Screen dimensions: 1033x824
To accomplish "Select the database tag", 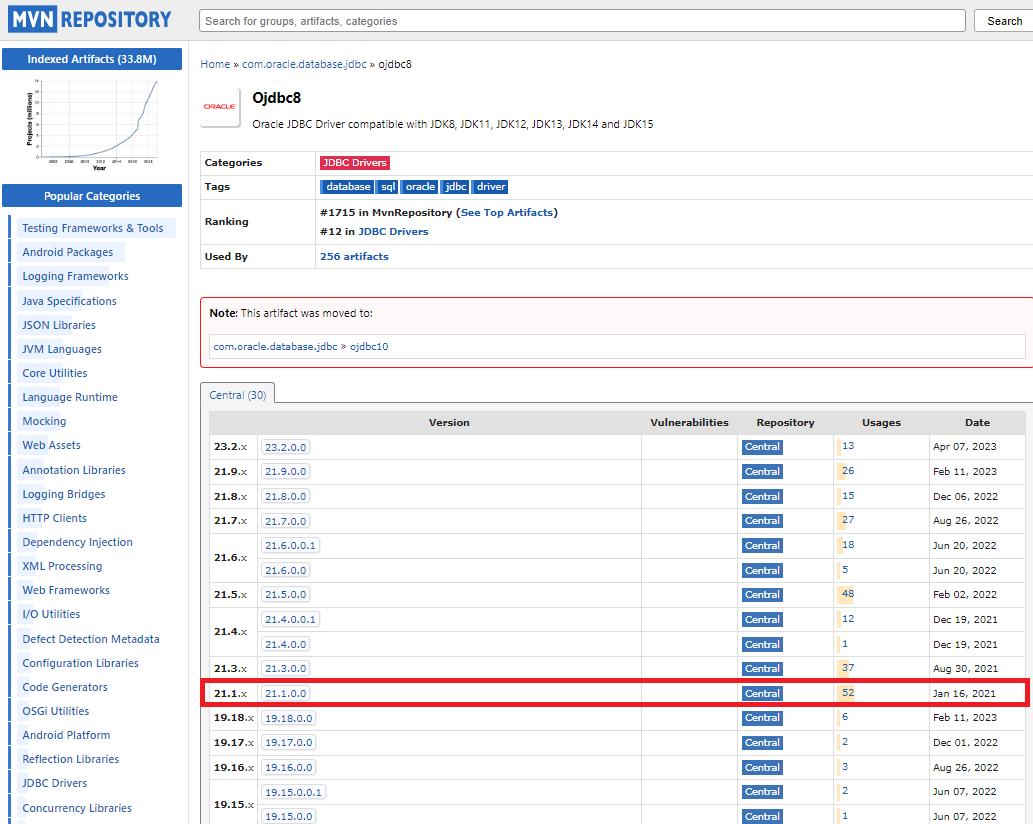I will [347, 187].
